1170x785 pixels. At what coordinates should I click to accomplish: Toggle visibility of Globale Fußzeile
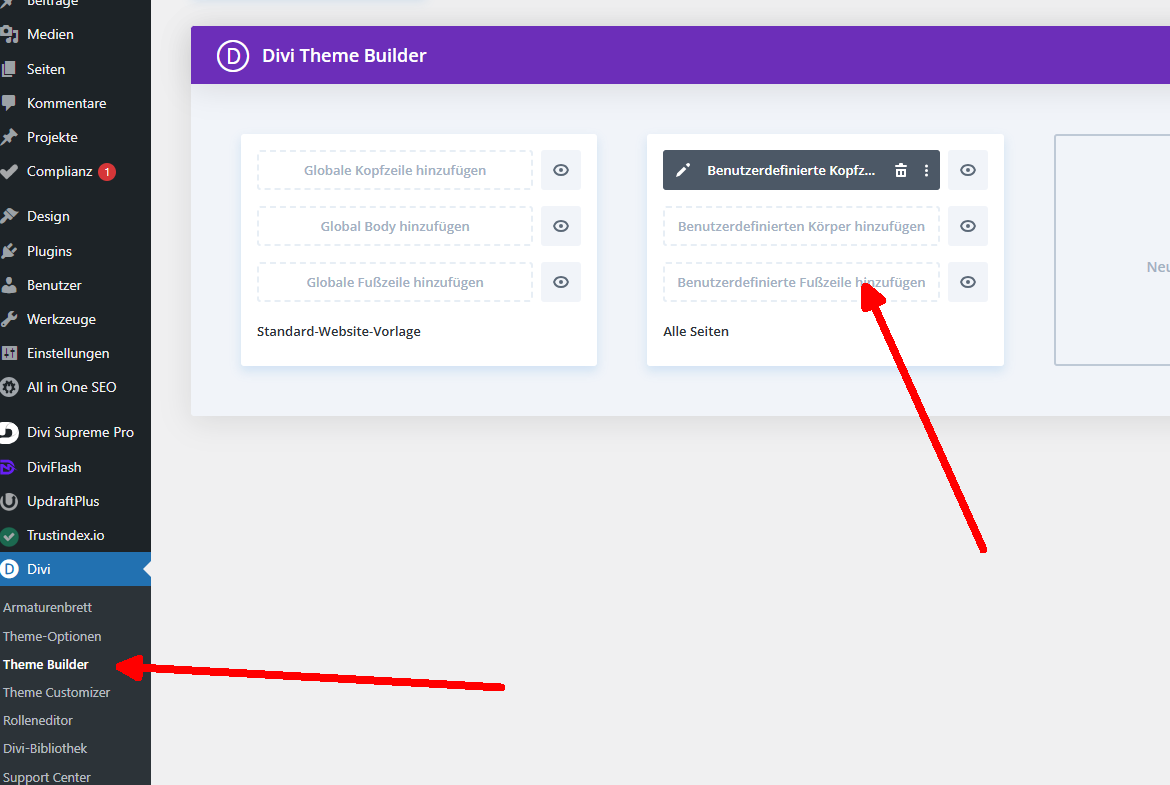click(561, 282)
